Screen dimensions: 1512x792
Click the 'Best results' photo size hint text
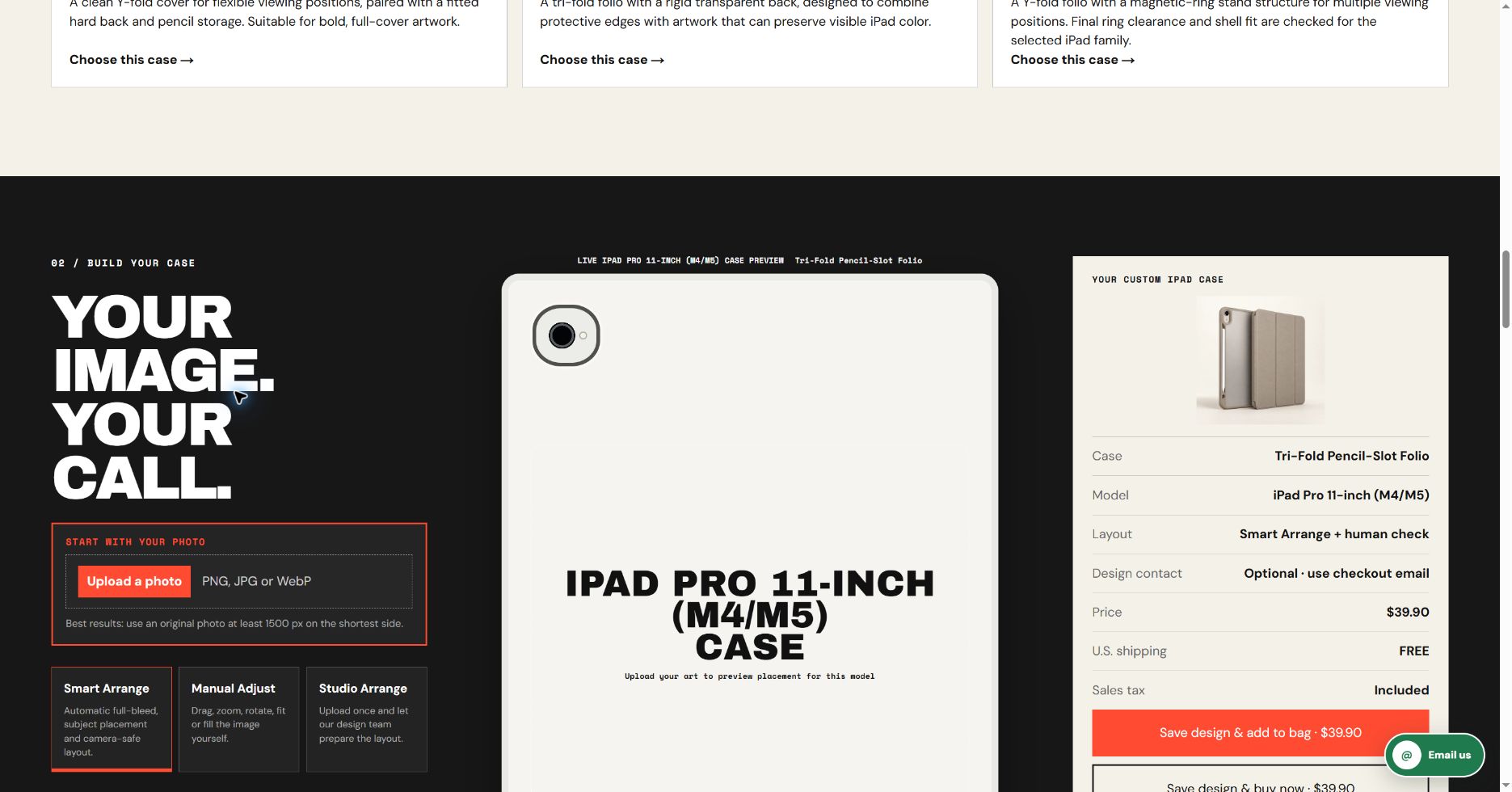tap(234, 624)
